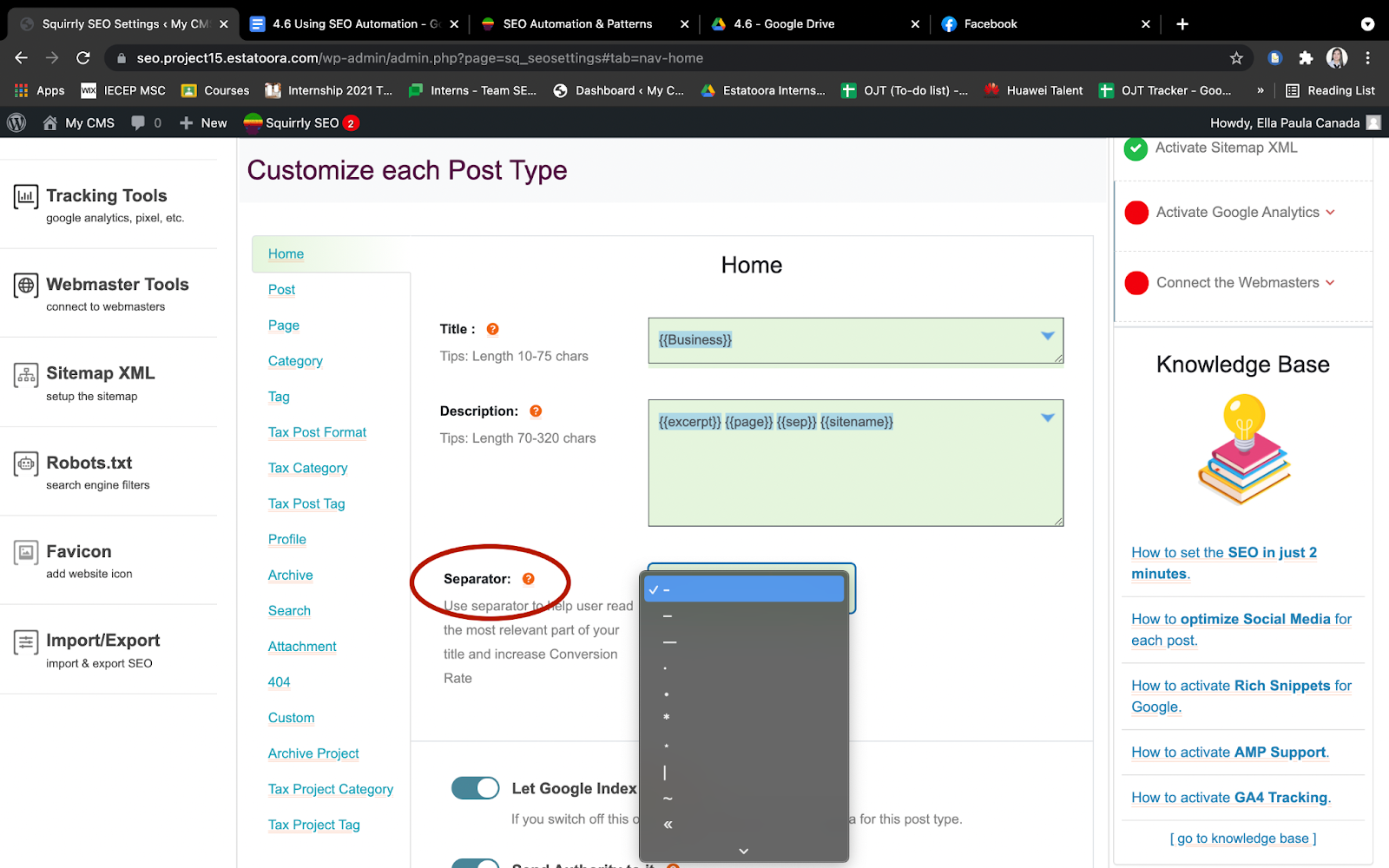The height and width of the screenshot is (868, 1389).
Task: Open the Description patterns dropdown arrow
Action: coord(1048,418)
